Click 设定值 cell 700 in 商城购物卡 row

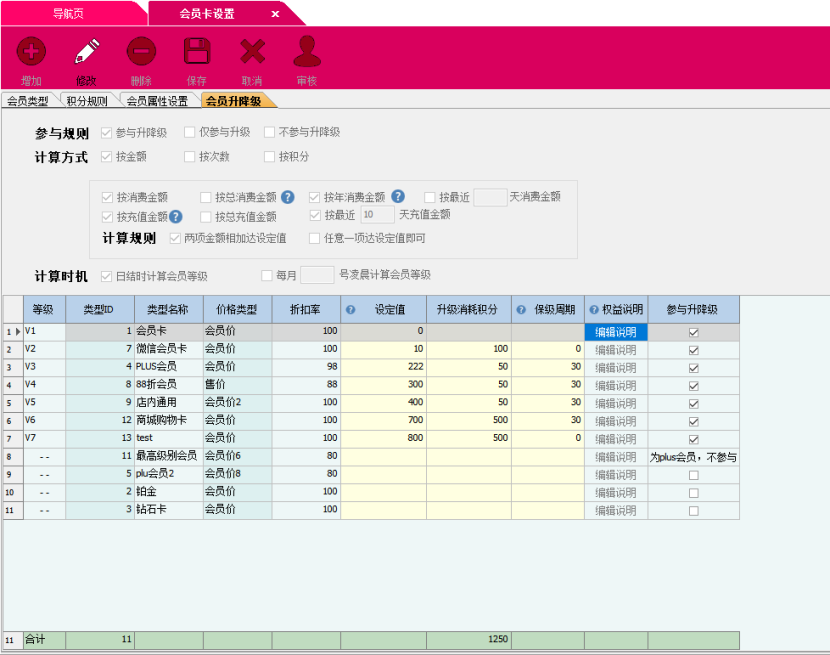pos(383,420)
